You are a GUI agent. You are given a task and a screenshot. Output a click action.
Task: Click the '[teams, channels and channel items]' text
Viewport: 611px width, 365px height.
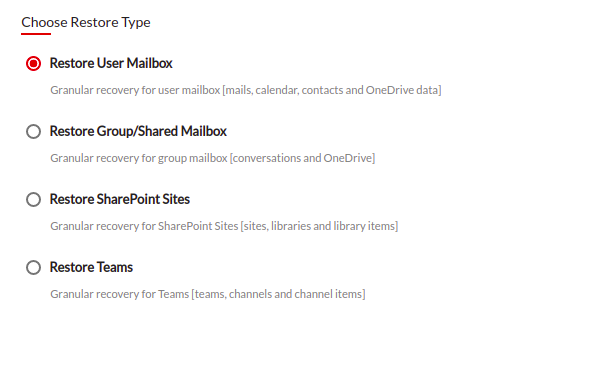tap(278, 294)
